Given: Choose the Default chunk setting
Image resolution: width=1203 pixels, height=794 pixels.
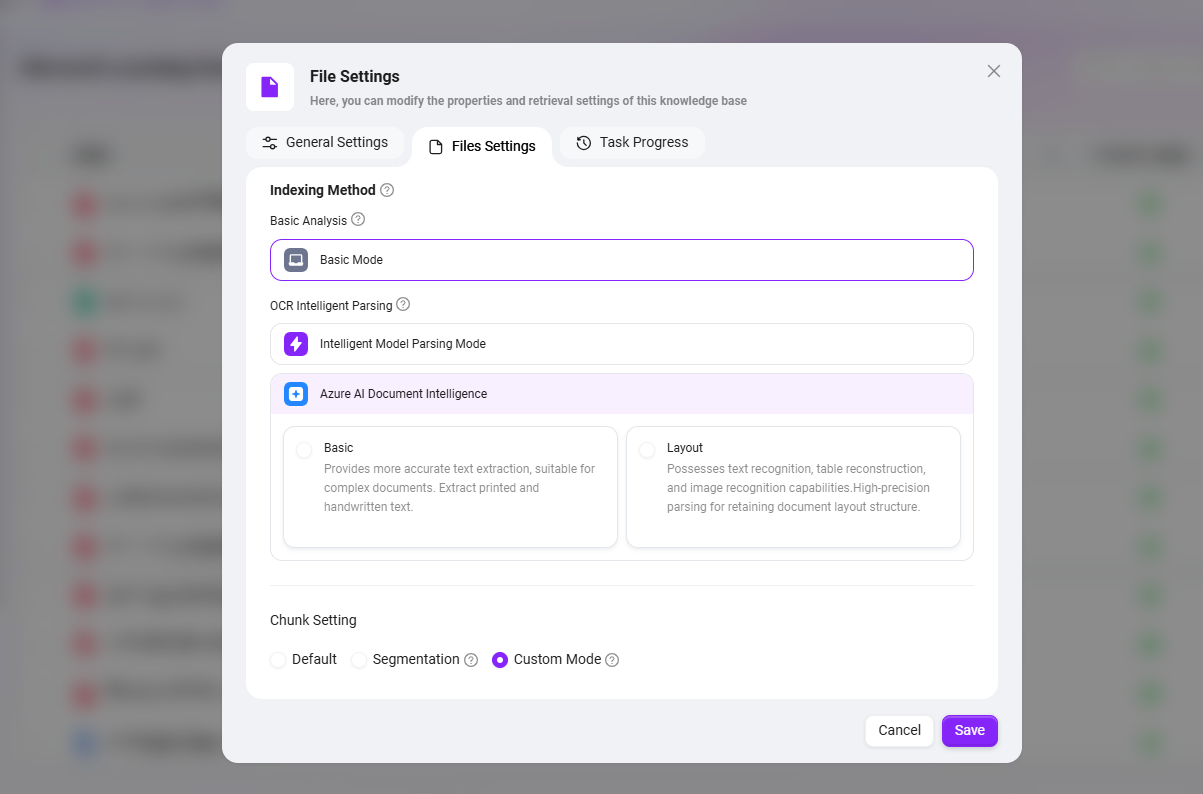Looking at the screenshot, I should [x=279, y=660].
